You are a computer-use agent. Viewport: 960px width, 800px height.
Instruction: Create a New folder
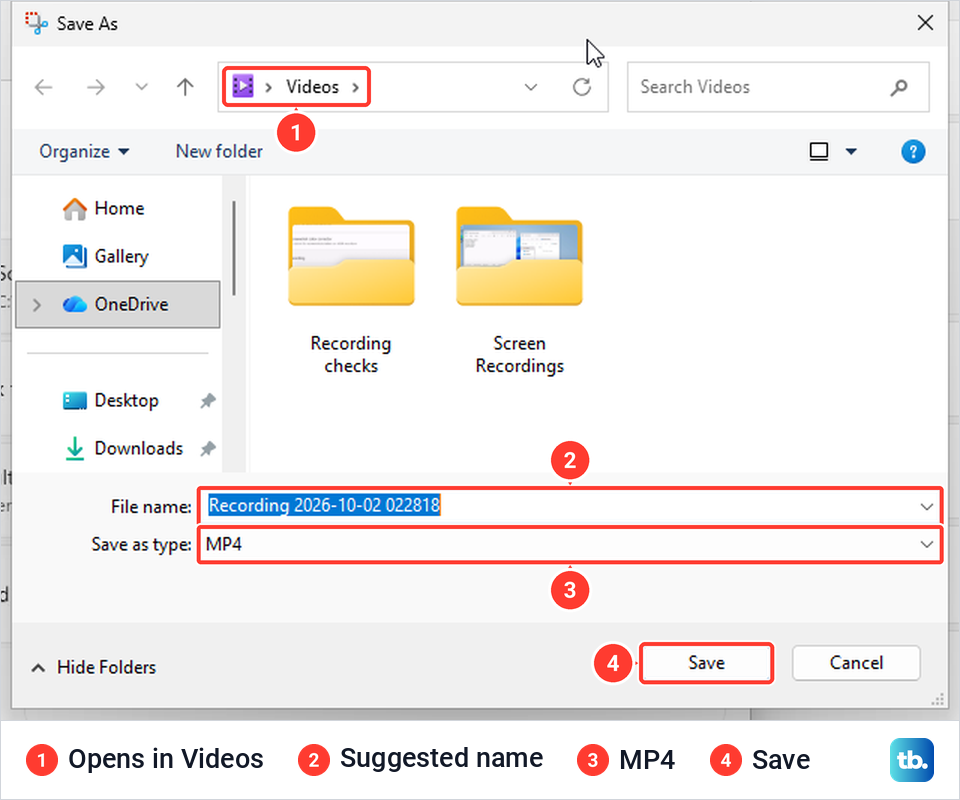pos(219,151)
